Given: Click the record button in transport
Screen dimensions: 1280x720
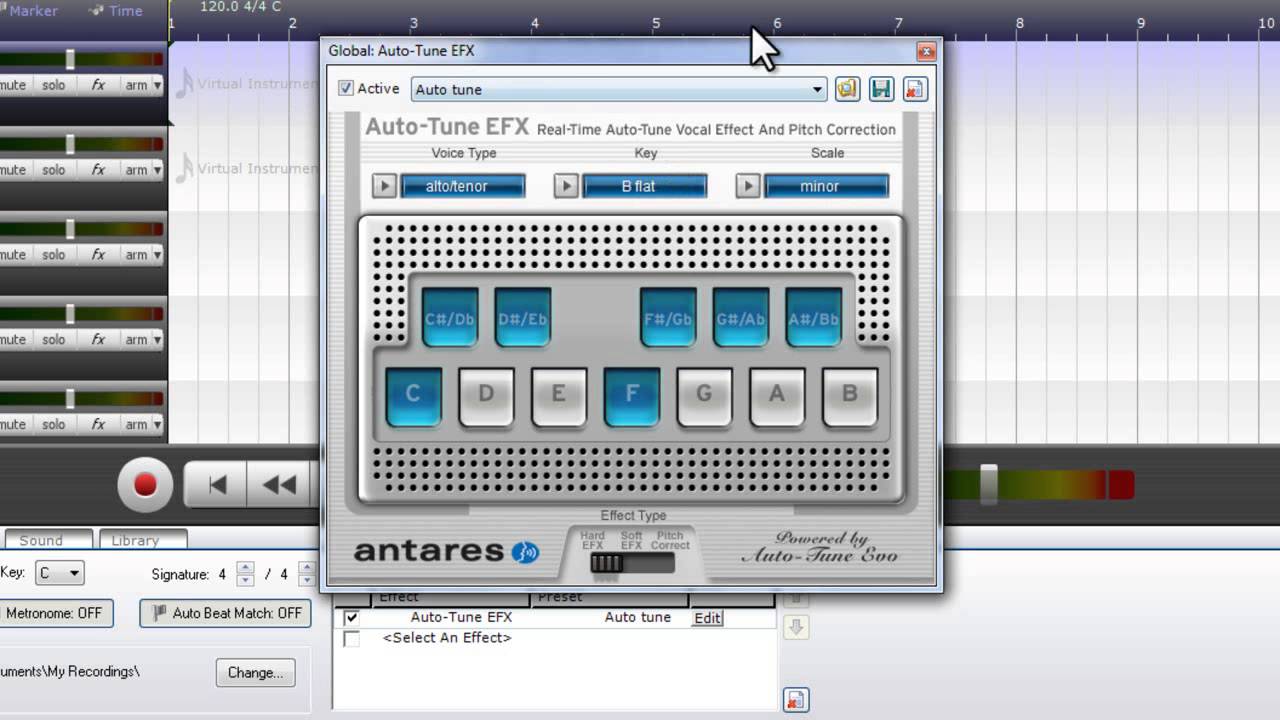Looking at the screenshot, I should pyautogui.click(x=145, y=485).
